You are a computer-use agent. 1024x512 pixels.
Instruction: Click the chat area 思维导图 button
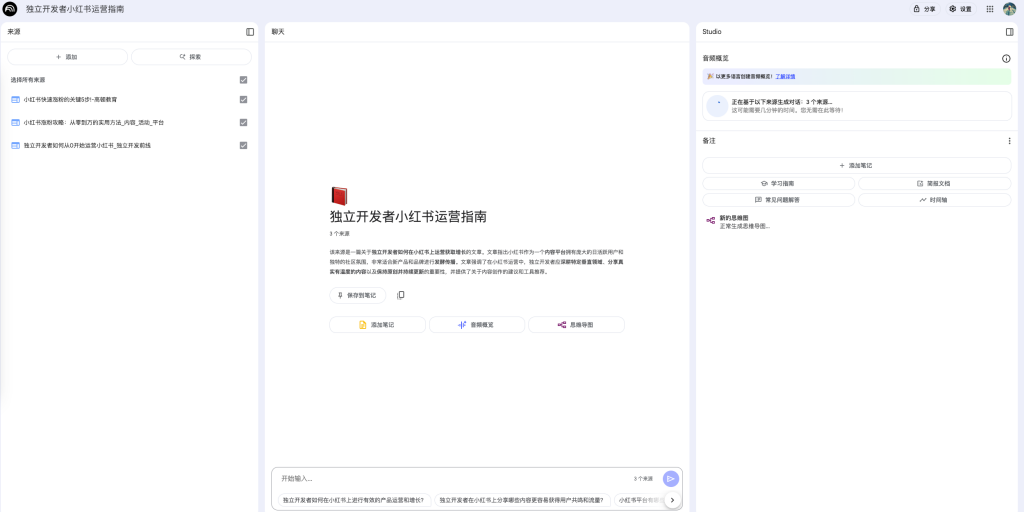(576, 325)
